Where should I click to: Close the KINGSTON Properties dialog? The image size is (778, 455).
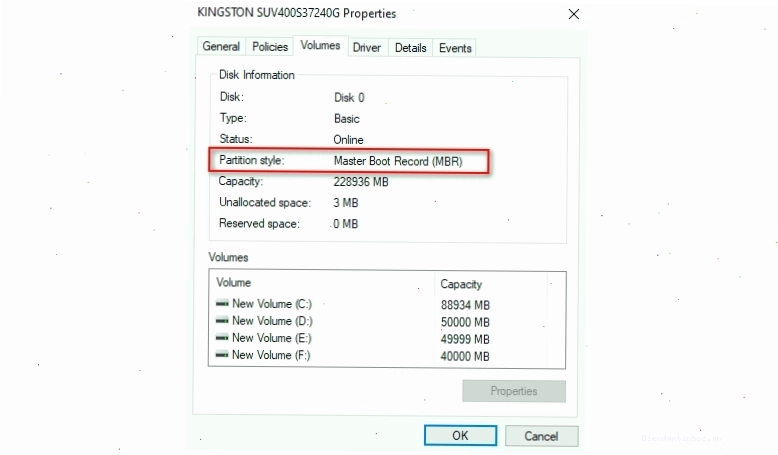574,14
